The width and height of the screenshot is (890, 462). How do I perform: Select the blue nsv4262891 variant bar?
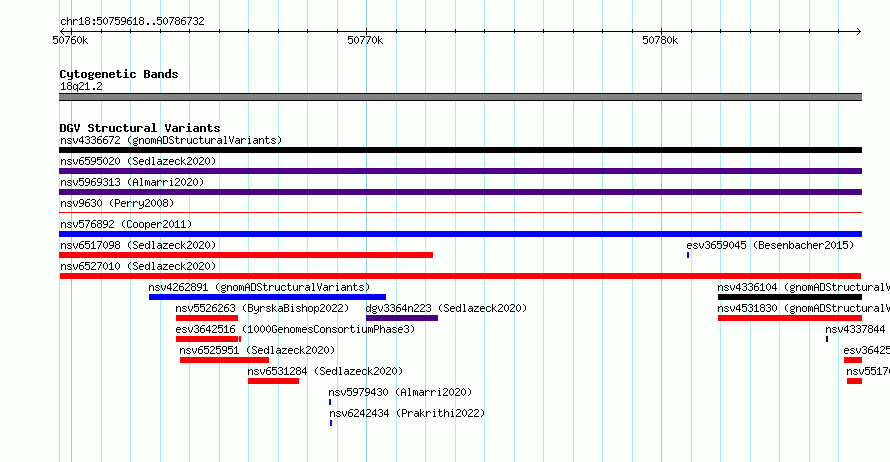pyautogui.click(x=267, y=297)
